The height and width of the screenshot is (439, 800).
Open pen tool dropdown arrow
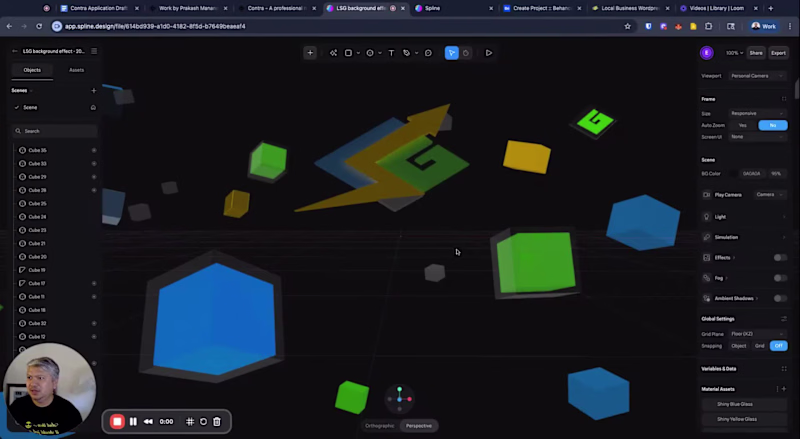[416, 53]
